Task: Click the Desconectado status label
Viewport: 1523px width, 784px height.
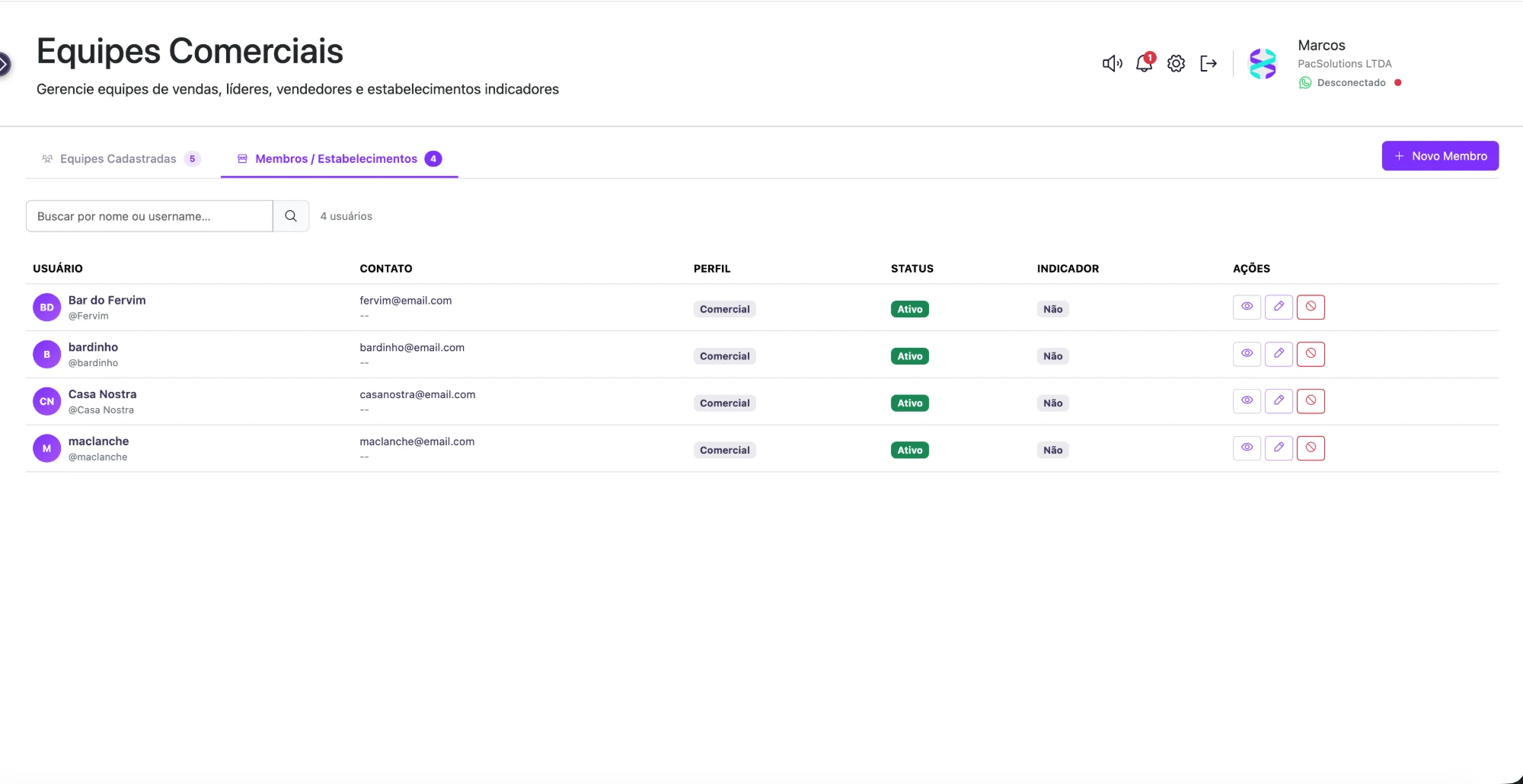Action: tap(1352, 83)
